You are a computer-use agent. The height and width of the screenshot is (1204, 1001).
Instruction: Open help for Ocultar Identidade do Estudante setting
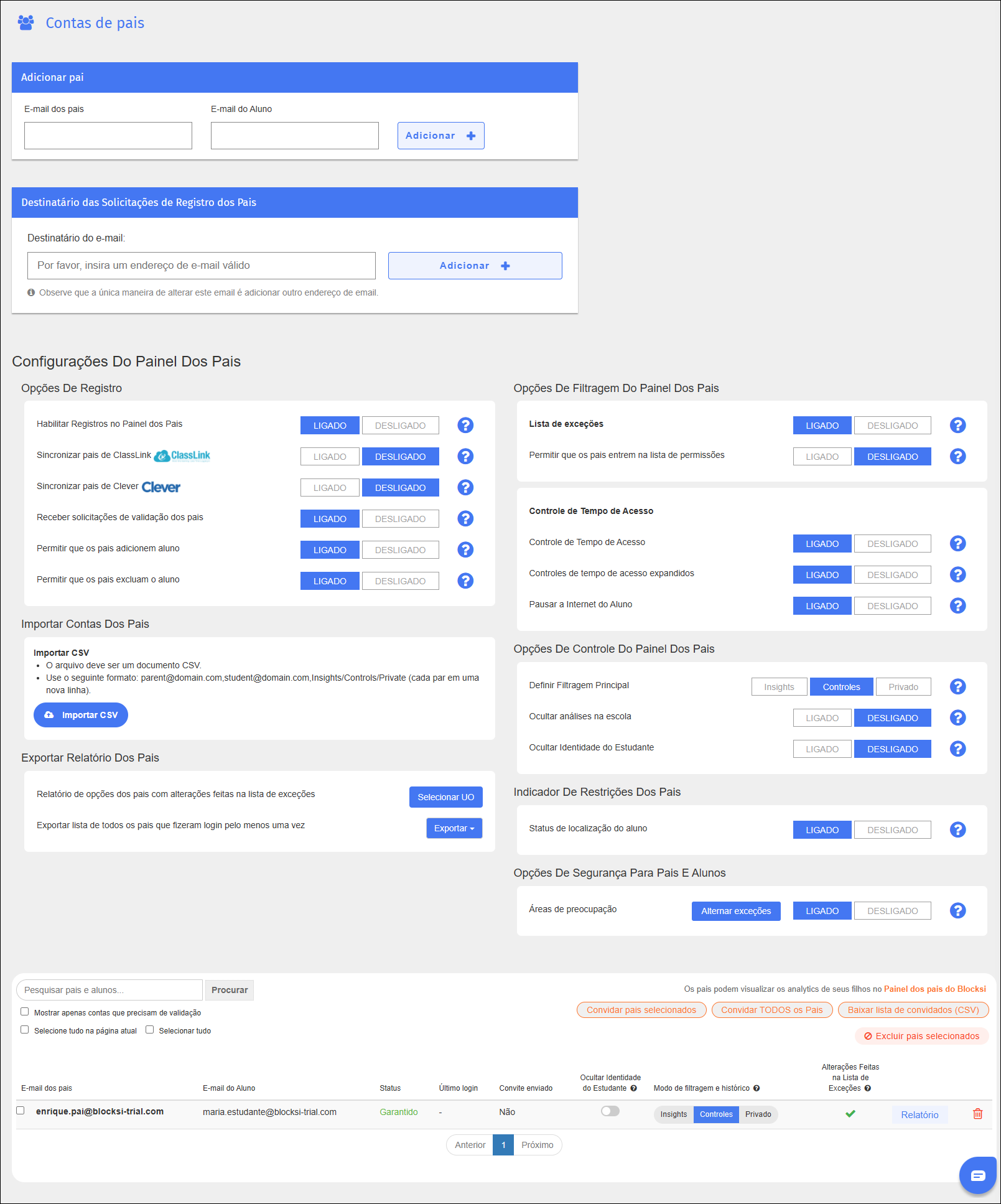[x=958, y=749]
